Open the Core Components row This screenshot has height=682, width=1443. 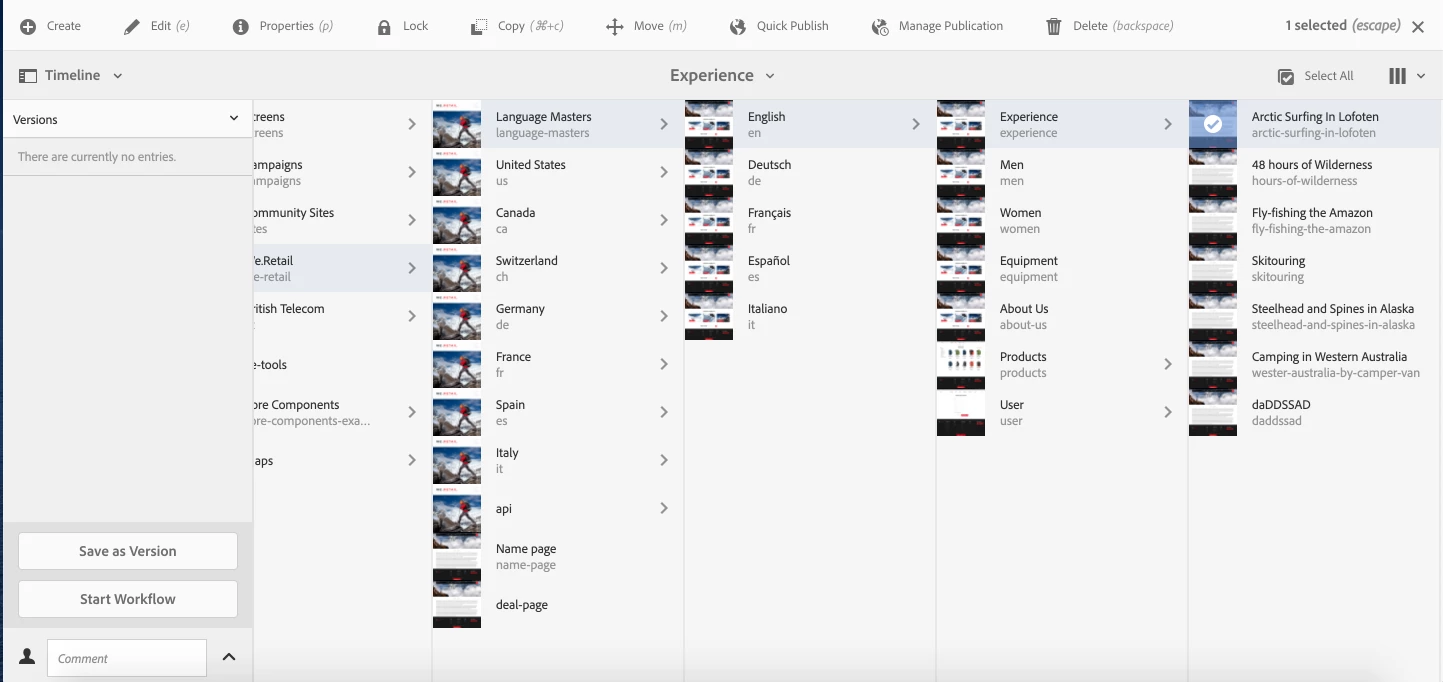(341, 412)
